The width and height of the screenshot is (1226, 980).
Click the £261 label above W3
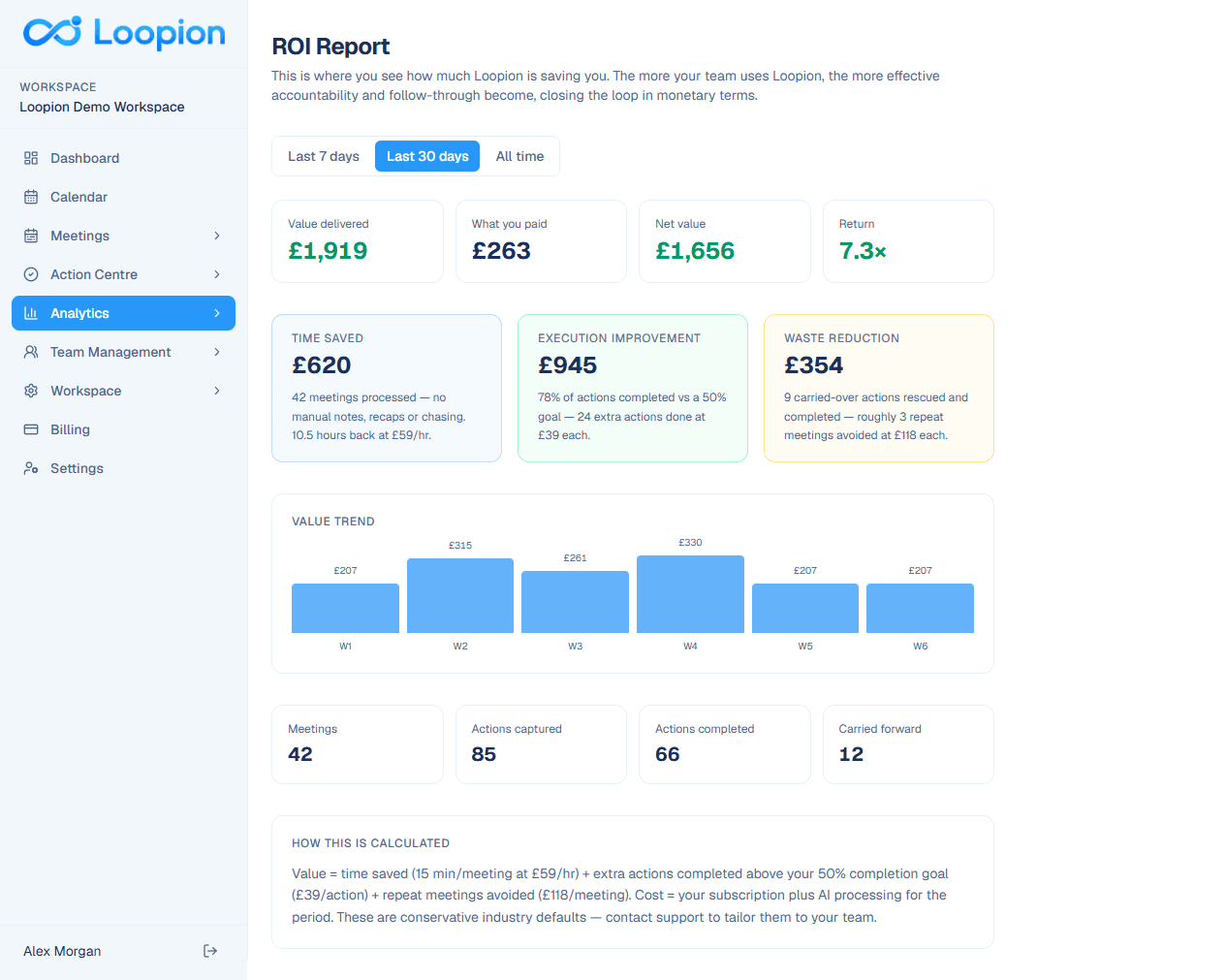pyautogui.click(x=575, y=558)
